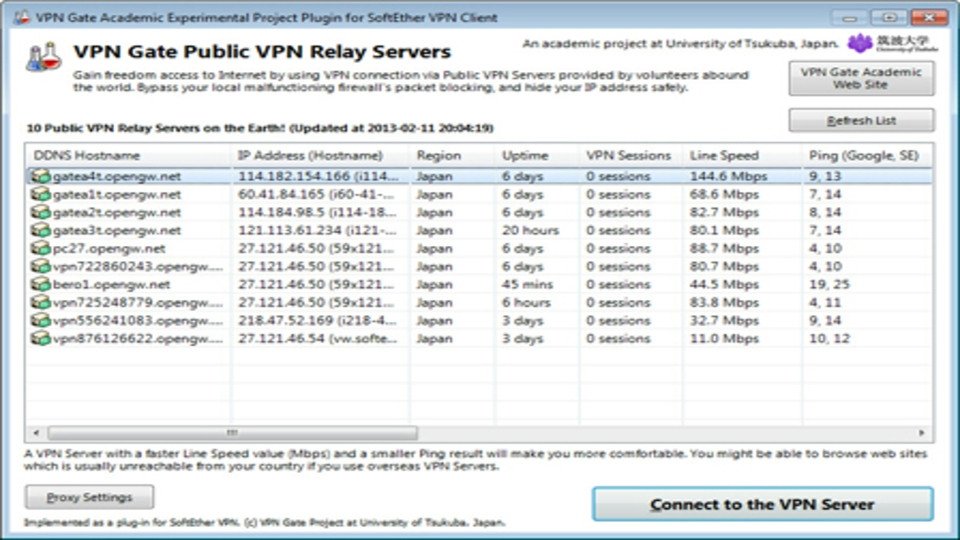This screenshot has height=540, width=960.
Task: Click the University of Tsukuba logo
Action: (893, 43)
